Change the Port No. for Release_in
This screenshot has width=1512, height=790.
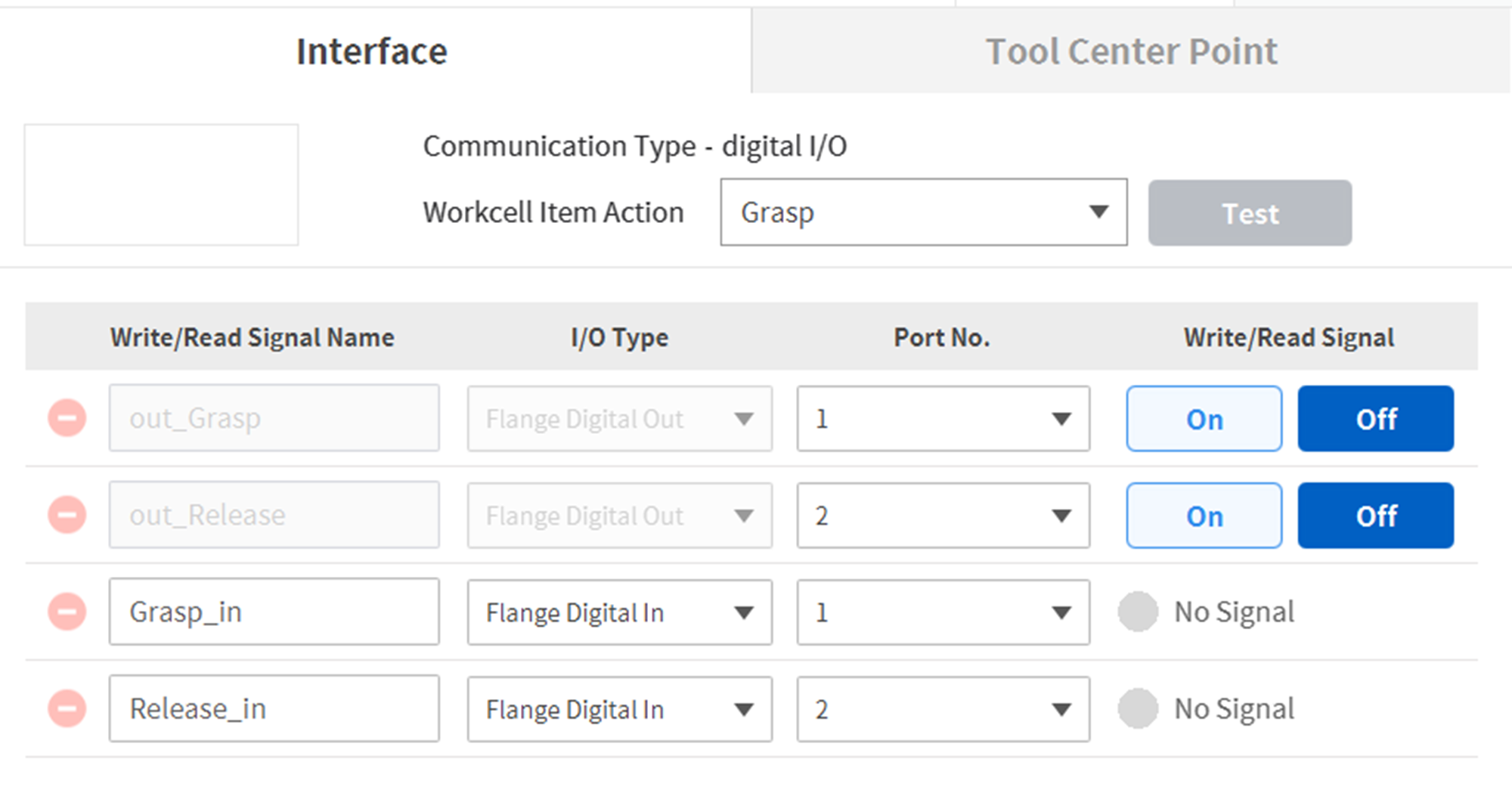943,709
